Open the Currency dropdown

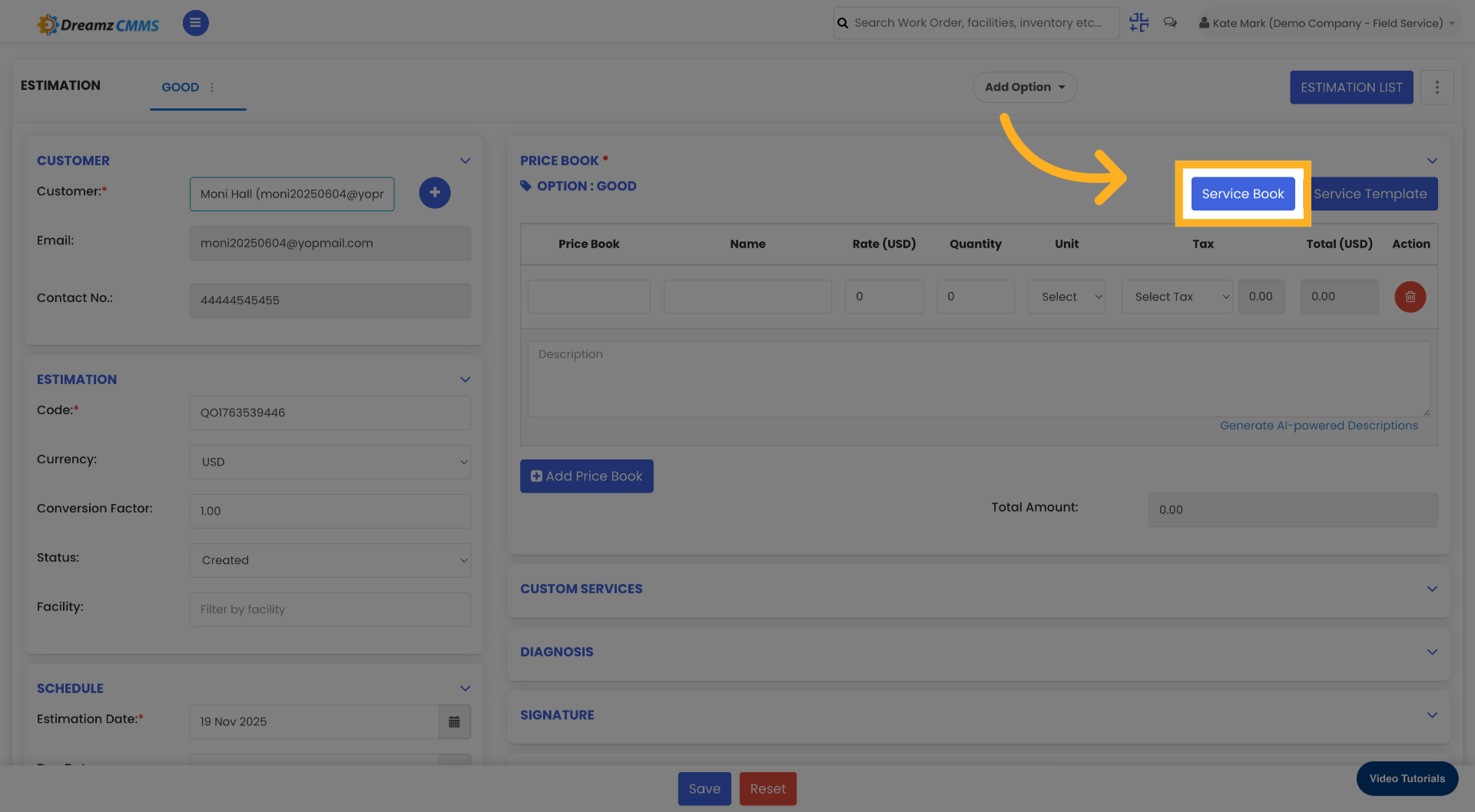330,462
